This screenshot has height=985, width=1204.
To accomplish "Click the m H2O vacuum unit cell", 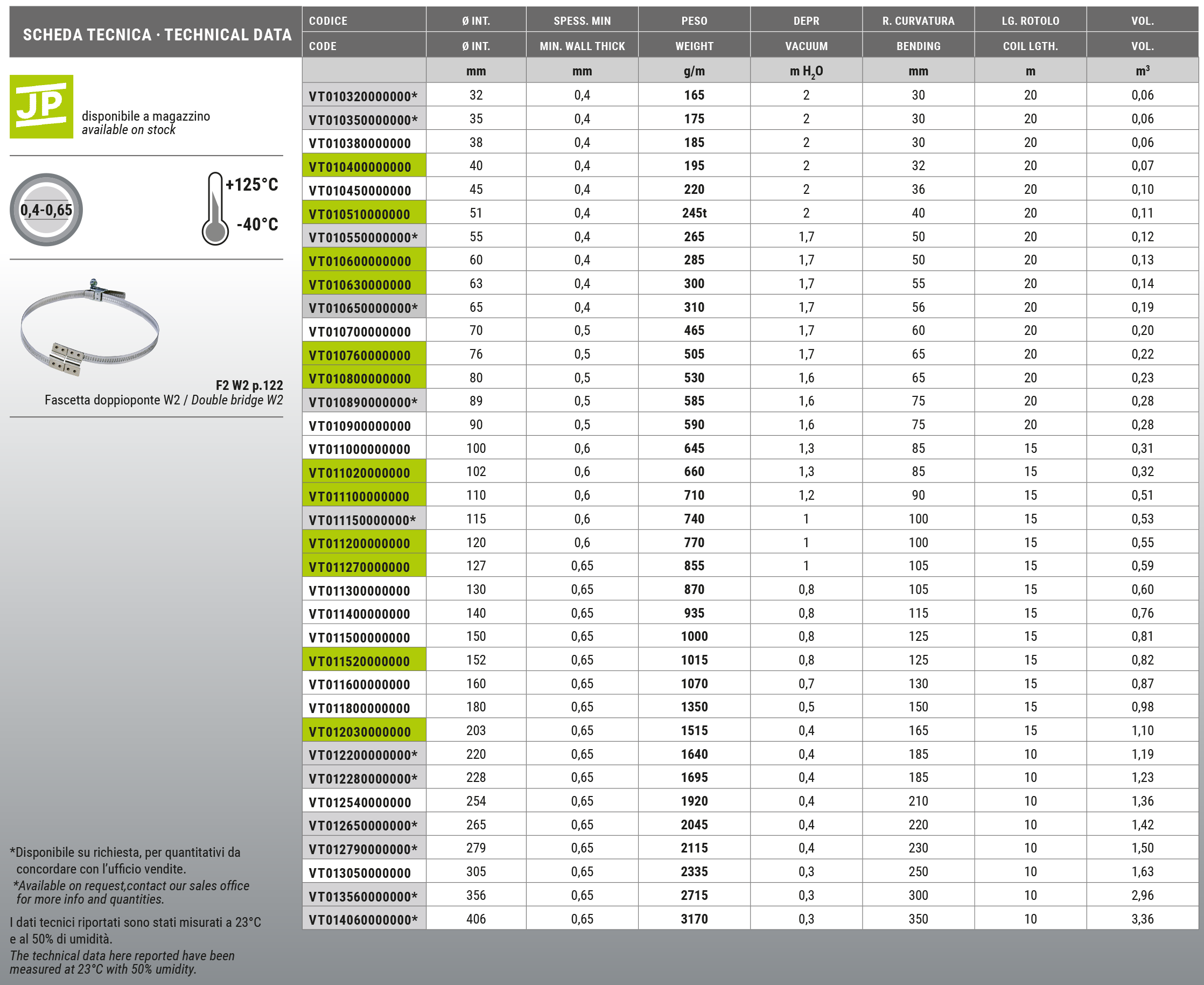I will [806, 72].
